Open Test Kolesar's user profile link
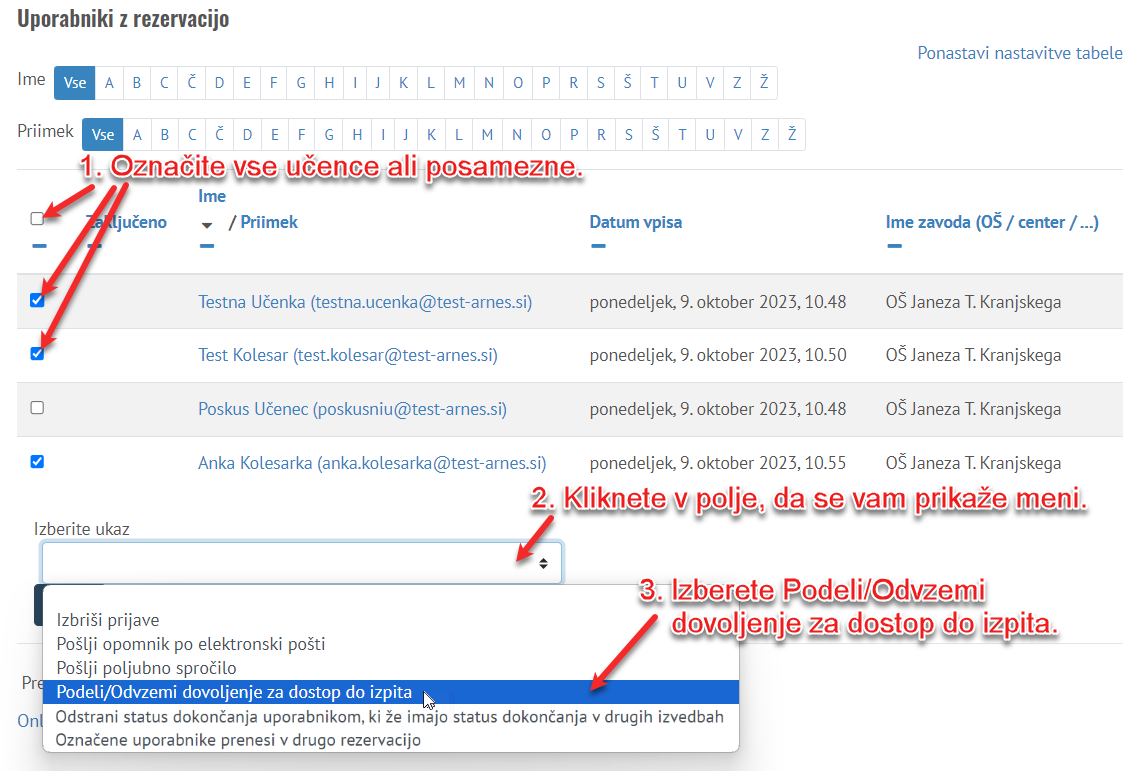The width and height of the screenshot is (1138, 771). 347,355
